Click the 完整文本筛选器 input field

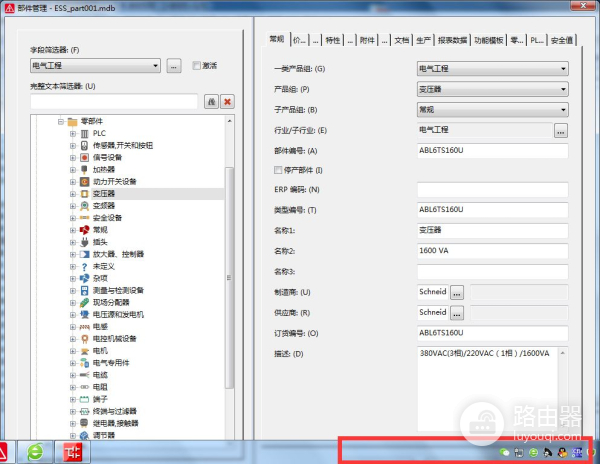[114, 102]
